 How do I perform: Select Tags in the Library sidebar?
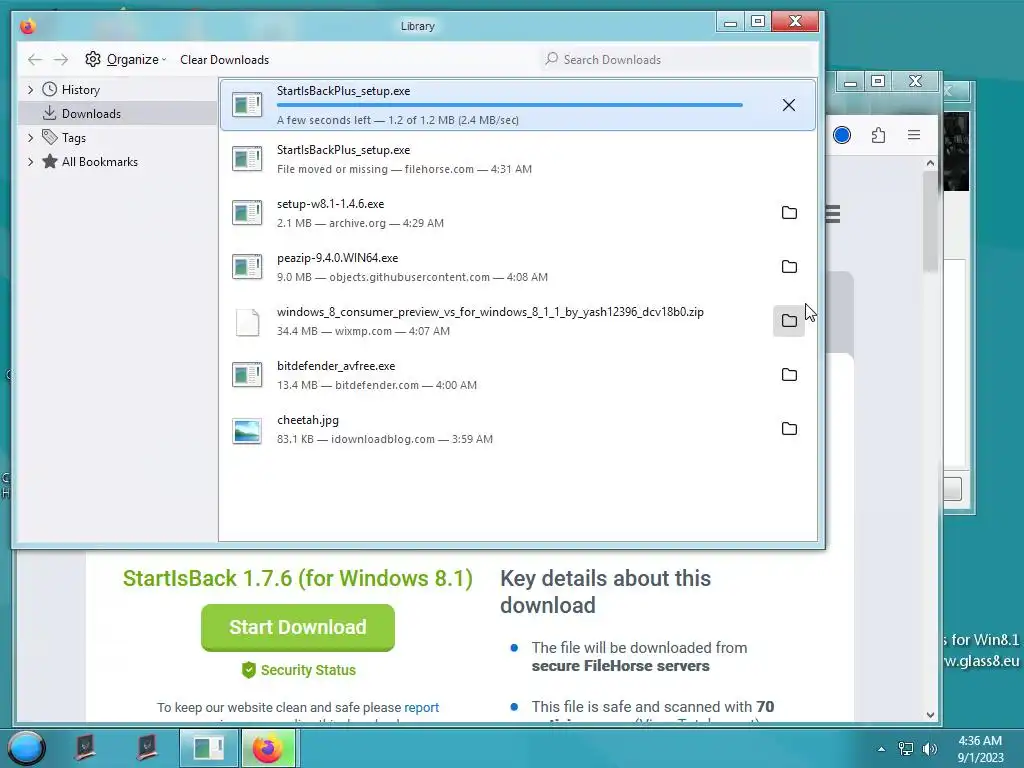click(74, 138)
